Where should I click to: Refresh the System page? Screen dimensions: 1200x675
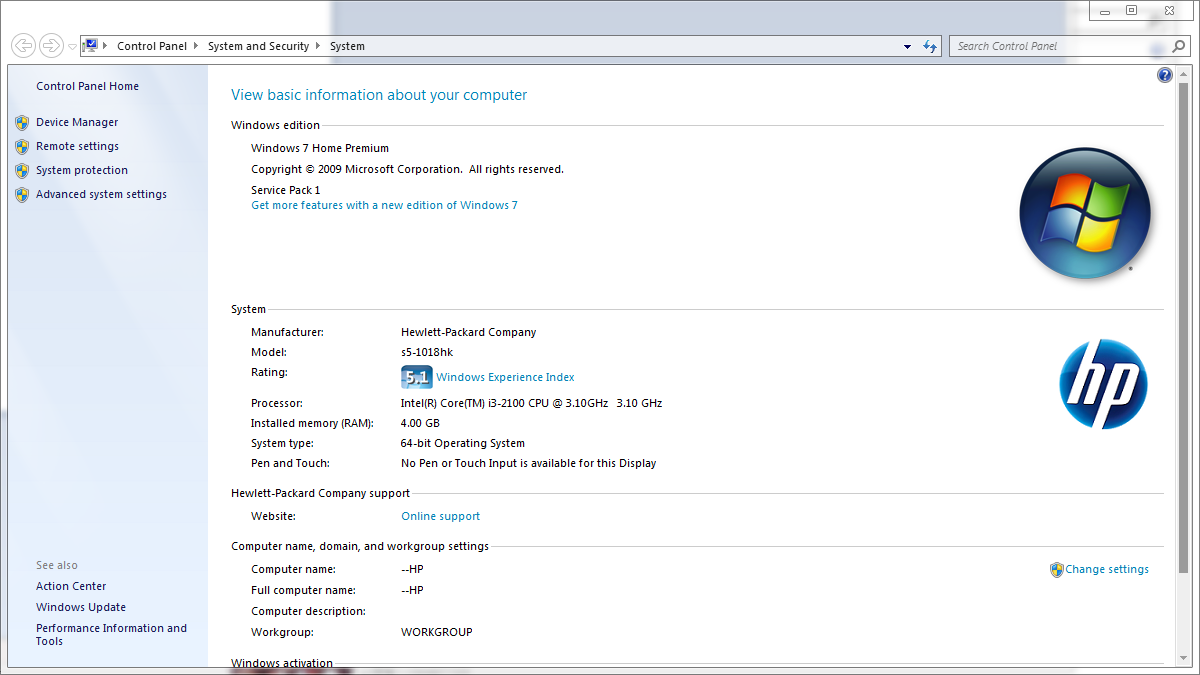point(930,46)
